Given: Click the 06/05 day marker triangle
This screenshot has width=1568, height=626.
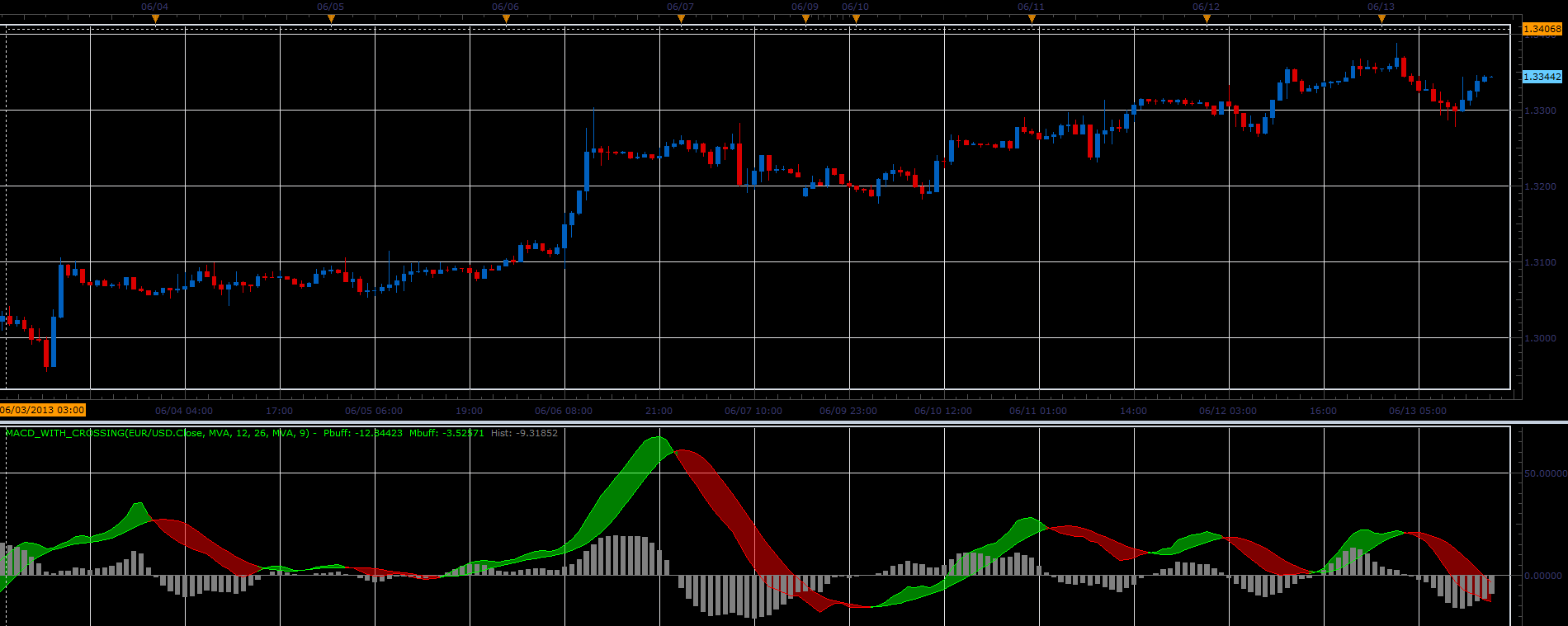Looking at the screenshot, I should [331, 19].
